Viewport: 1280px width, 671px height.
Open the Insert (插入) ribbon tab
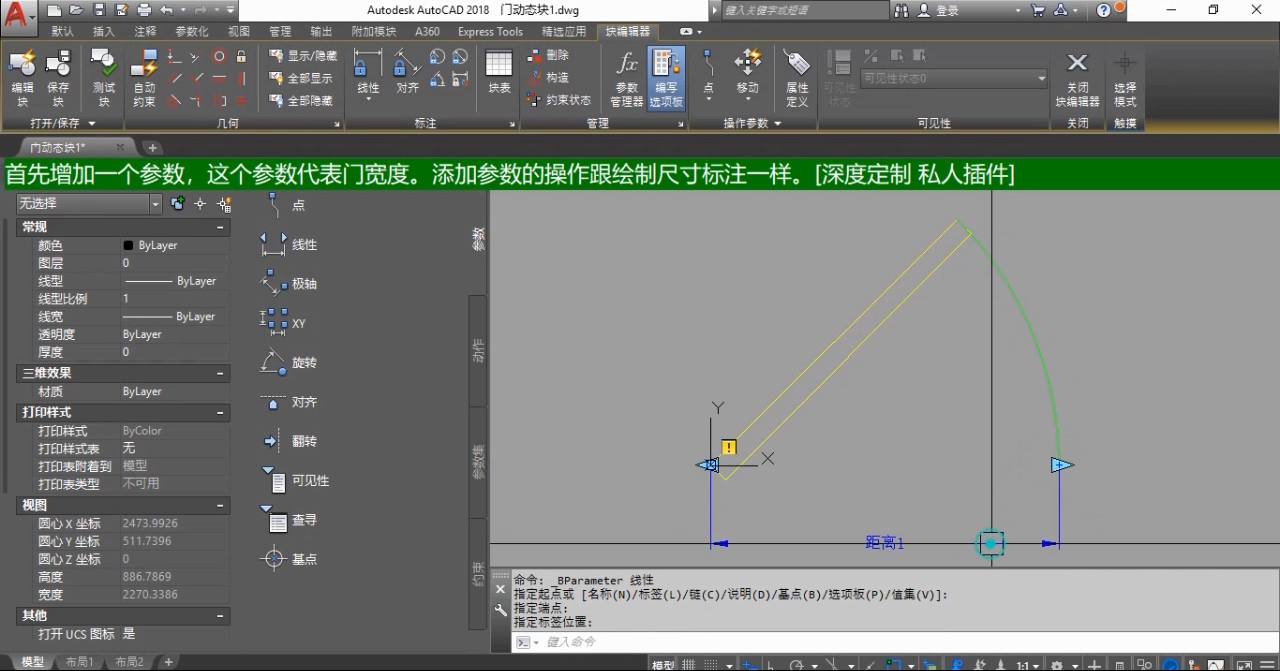[x=104, y=31]
